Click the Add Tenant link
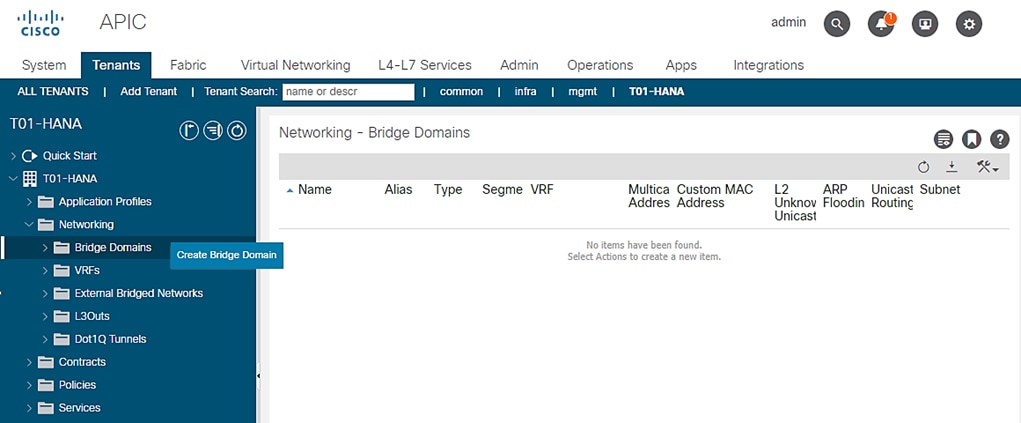1021x423 pixels. coord(148,92)
